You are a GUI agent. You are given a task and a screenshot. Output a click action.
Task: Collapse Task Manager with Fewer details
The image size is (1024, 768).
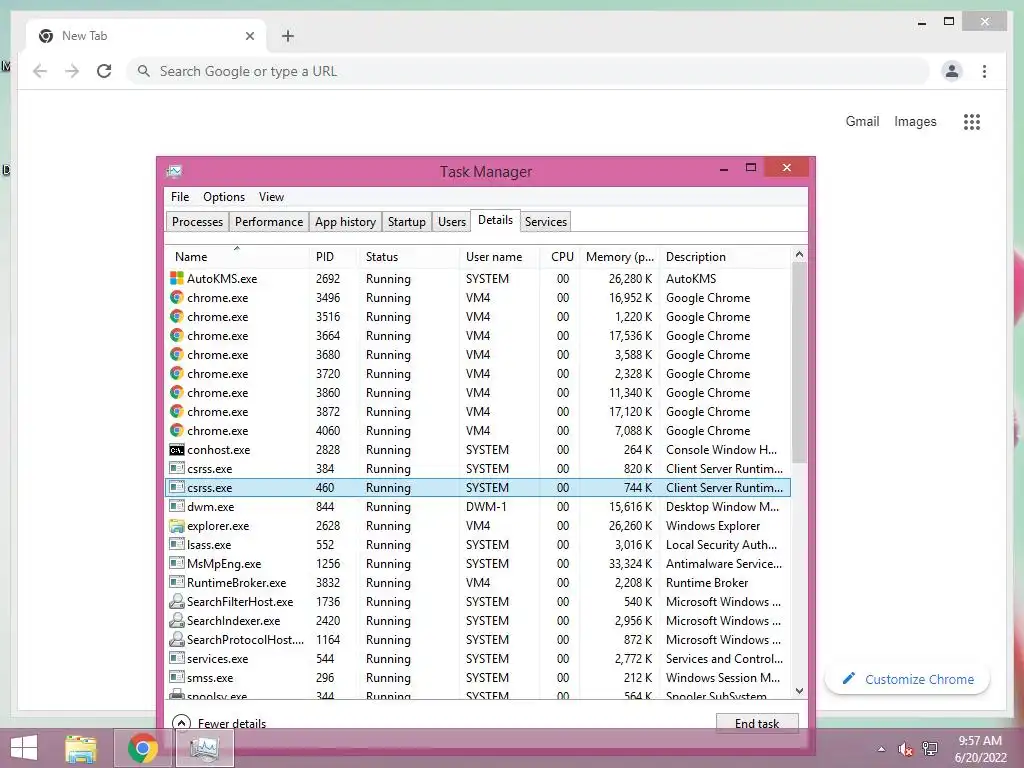[219, 723]
